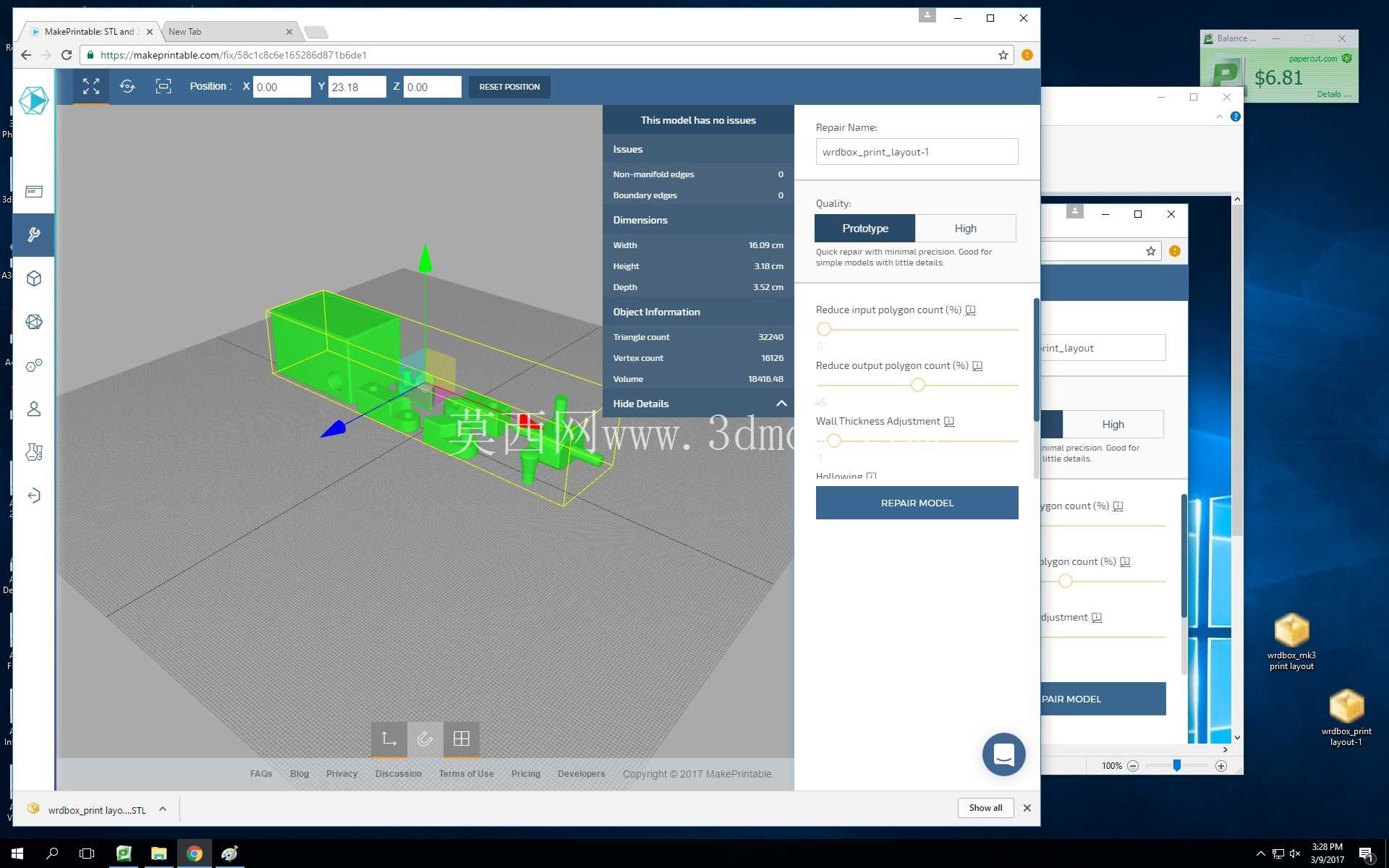Click the Position Z input field

point(433,87)
